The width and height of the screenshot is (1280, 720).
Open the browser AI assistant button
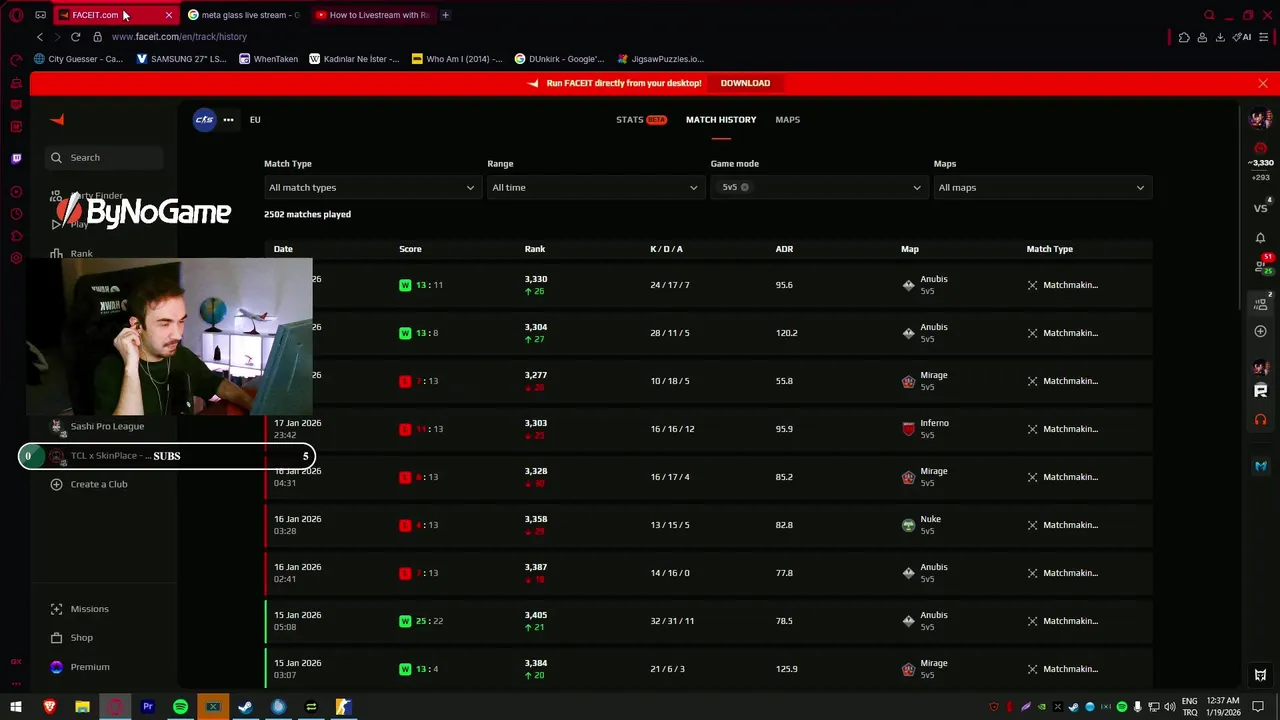coord(1242,37)
